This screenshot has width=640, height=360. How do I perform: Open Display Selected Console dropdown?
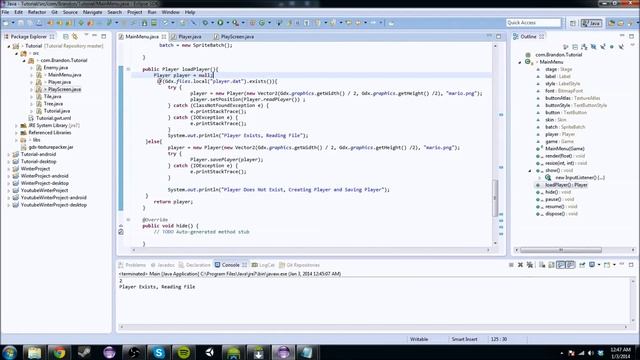tap(599, 265)
